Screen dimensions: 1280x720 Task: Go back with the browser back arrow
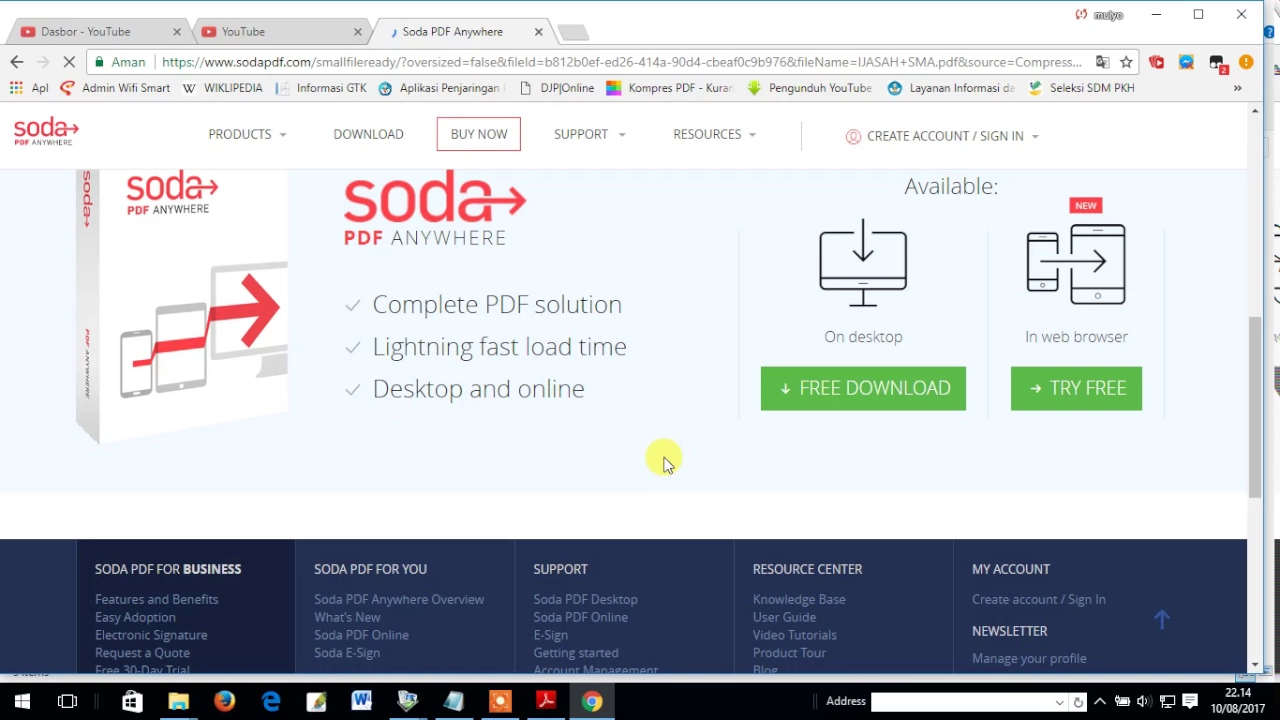tap(16, 62)
